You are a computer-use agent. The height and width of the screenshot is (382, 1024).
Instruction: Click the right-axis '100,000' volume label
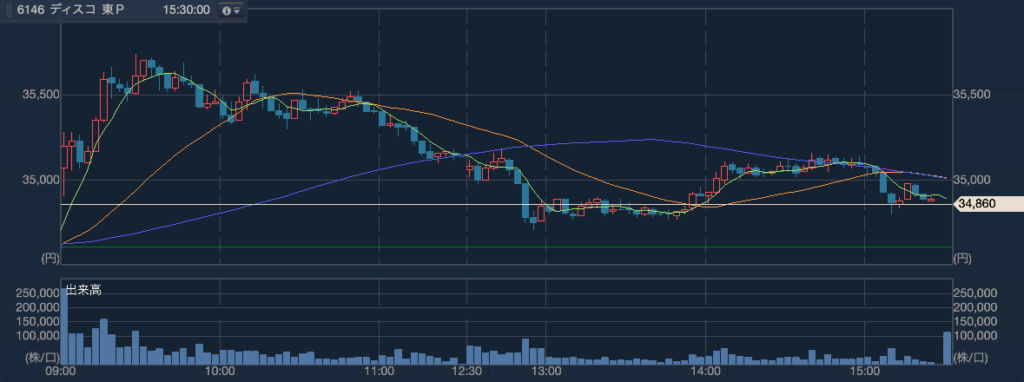[975, 336]
